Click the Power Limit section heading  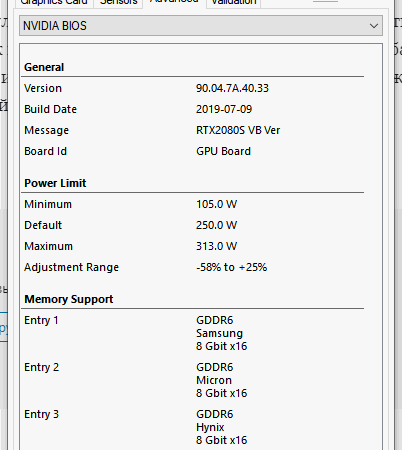coord(55,183)
